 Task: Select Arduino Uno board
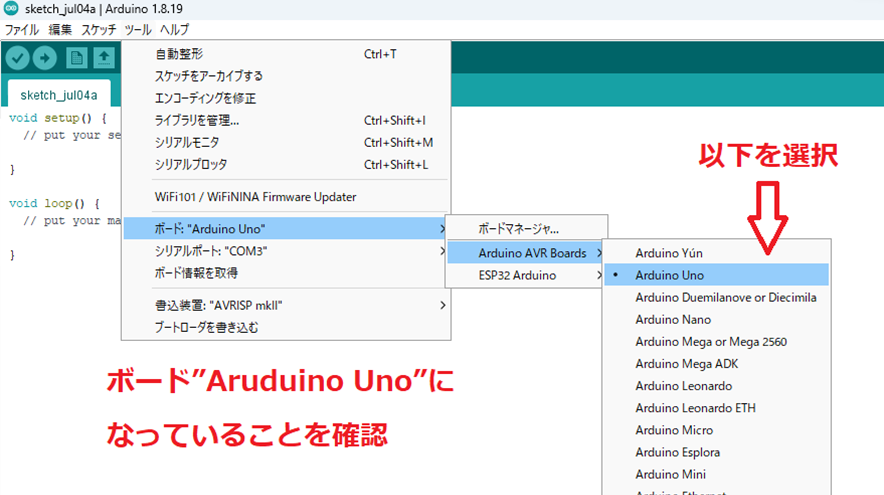(x=716, y=275)
